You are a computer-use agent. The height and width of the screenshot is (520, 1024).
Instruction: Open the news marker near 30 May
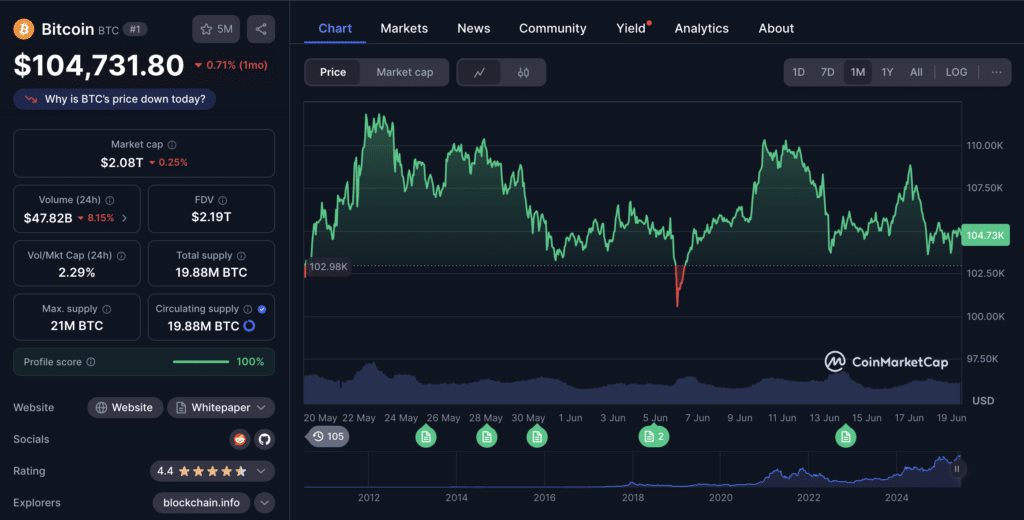click(537, 436)
